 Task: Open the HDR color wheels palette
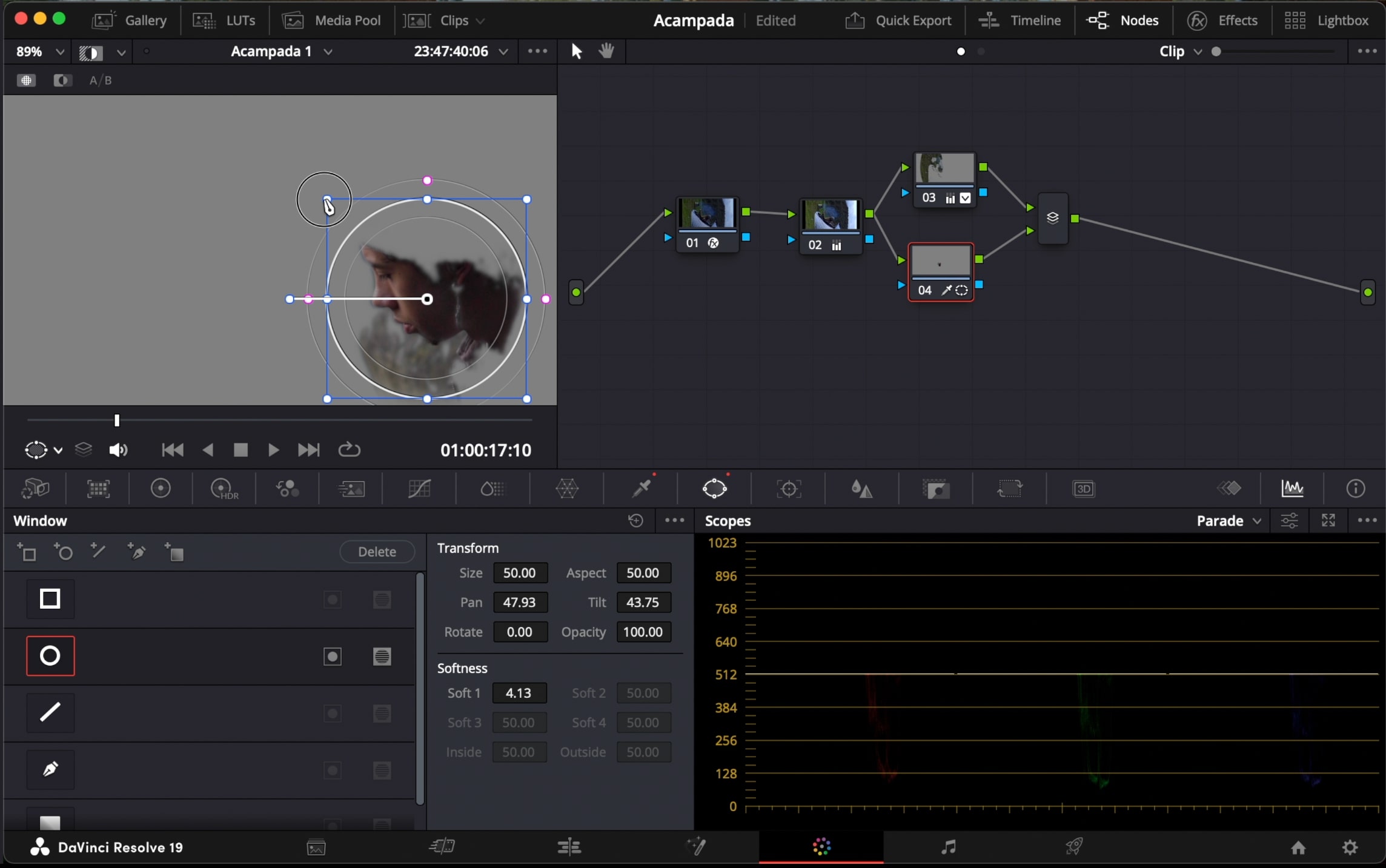[x=224, y=488]
